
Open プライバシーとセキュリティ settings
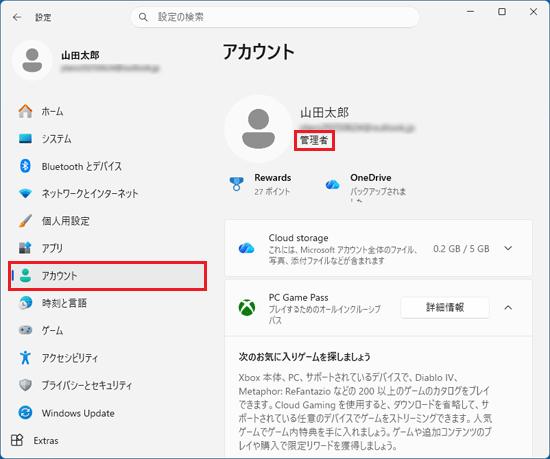[107, 385]
